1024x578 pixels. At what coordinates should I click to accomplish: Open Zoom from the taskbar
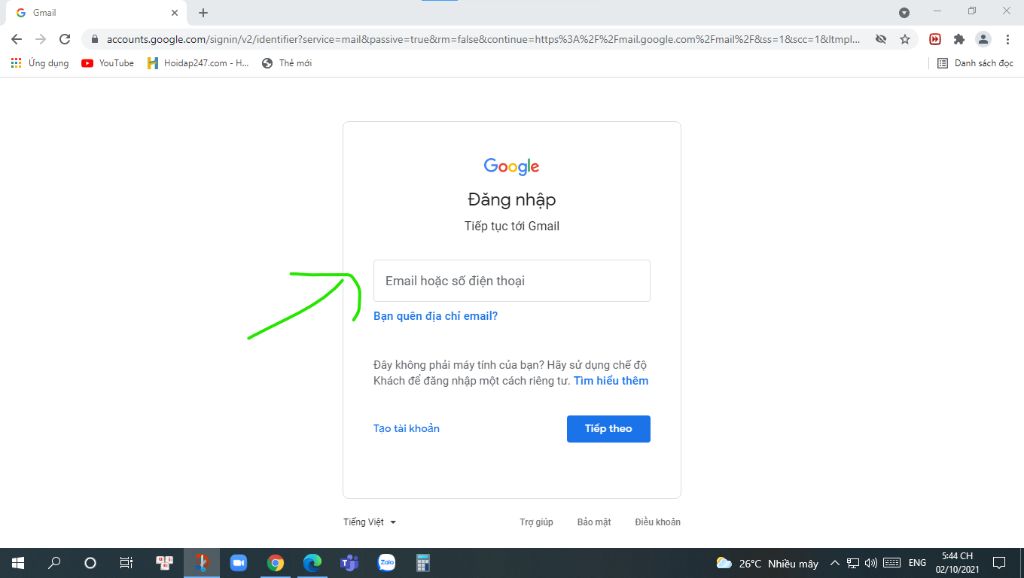pyautogui.click(x=238, y=563)
